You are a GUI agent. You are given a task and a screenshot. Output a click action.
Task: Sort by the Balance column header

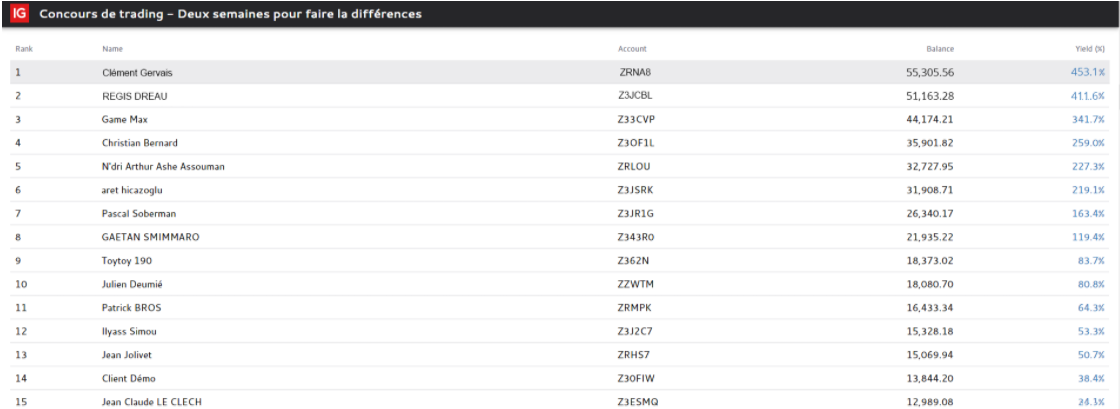[940, 49]
